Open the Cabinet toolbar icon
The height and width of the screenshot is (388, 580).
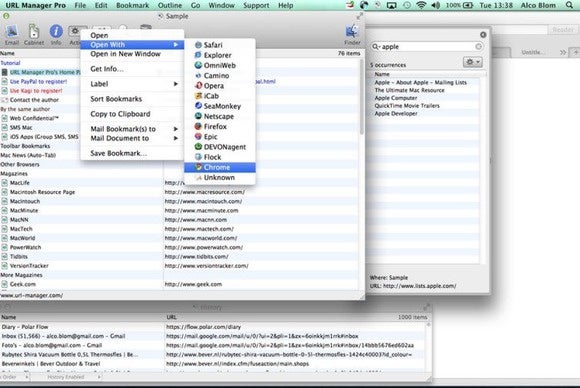pos(34,32)
